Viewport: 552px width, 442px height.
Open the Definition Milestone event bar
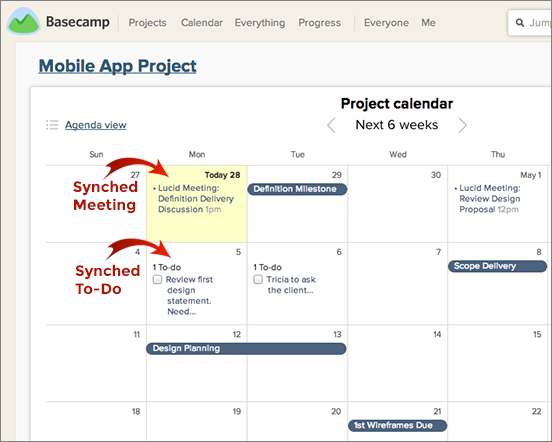click(x=297, y=189)
